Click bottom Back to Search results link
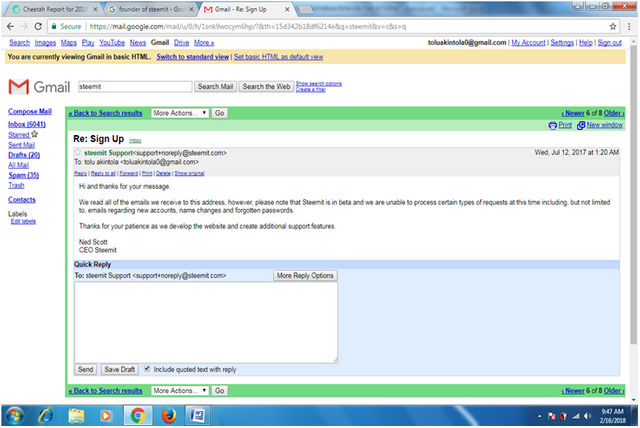The image size is (640, 428). 105,391
